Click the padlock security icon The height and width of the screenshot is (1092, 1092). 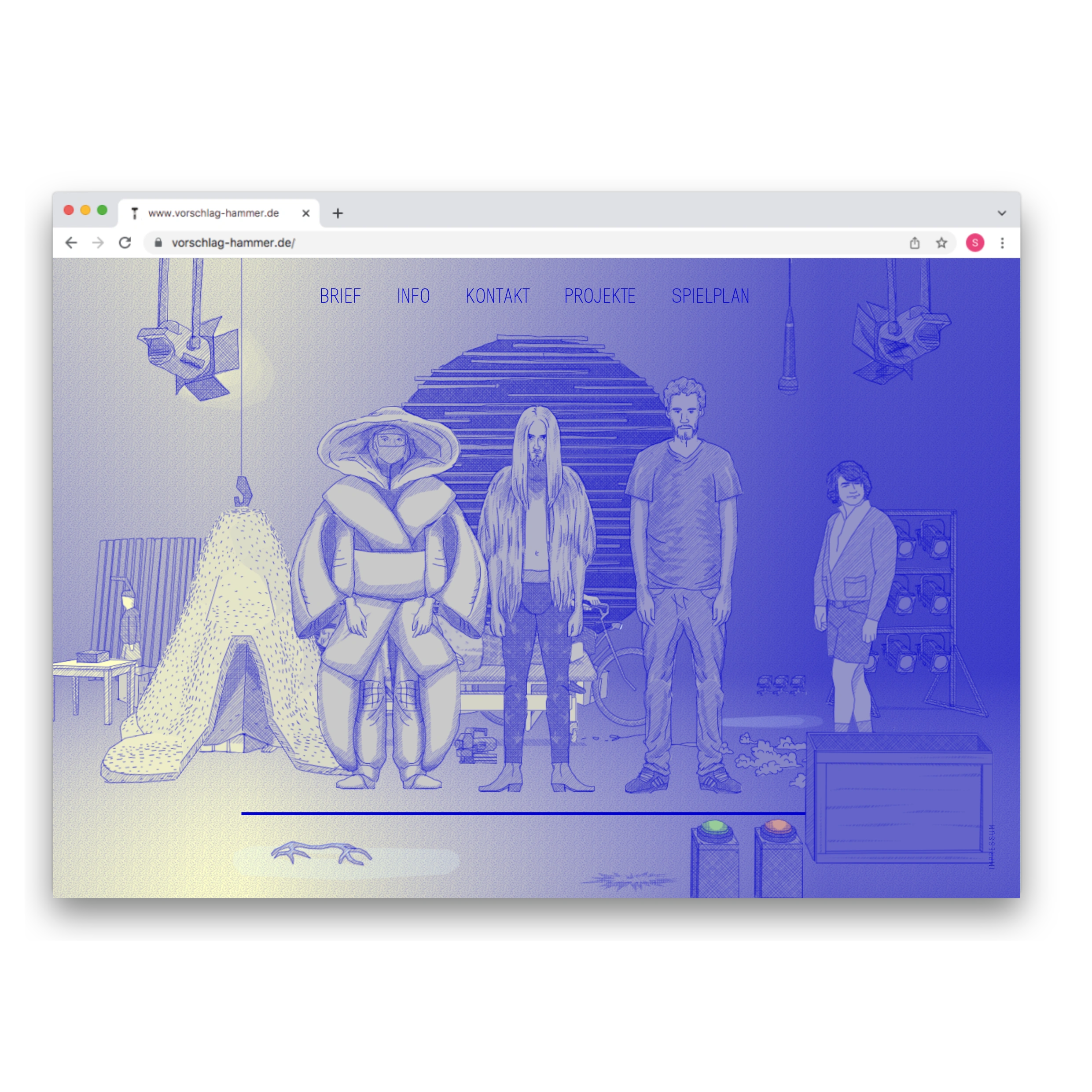[159, 243]
